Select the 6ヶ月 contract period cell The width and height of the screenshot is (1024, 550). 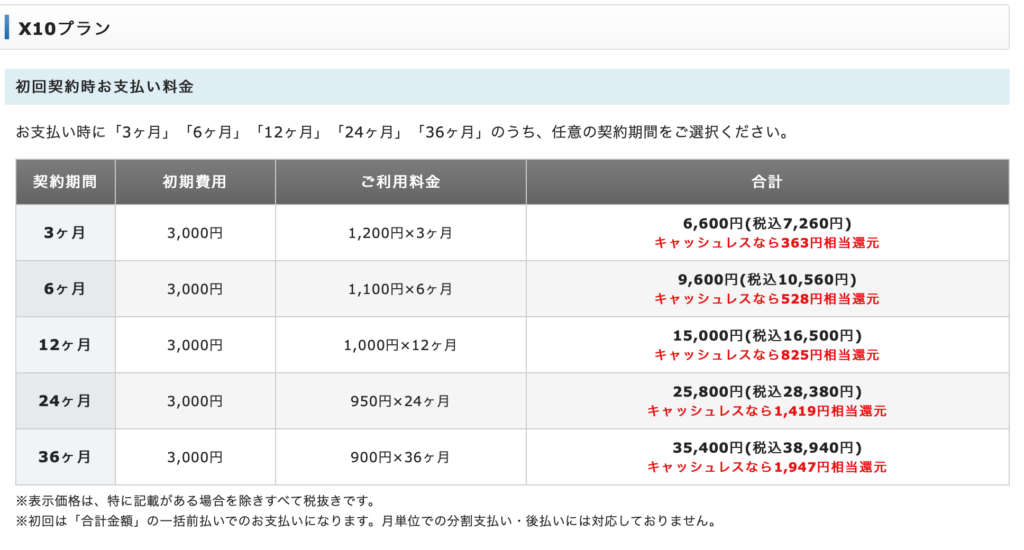[x=65, y=289]
